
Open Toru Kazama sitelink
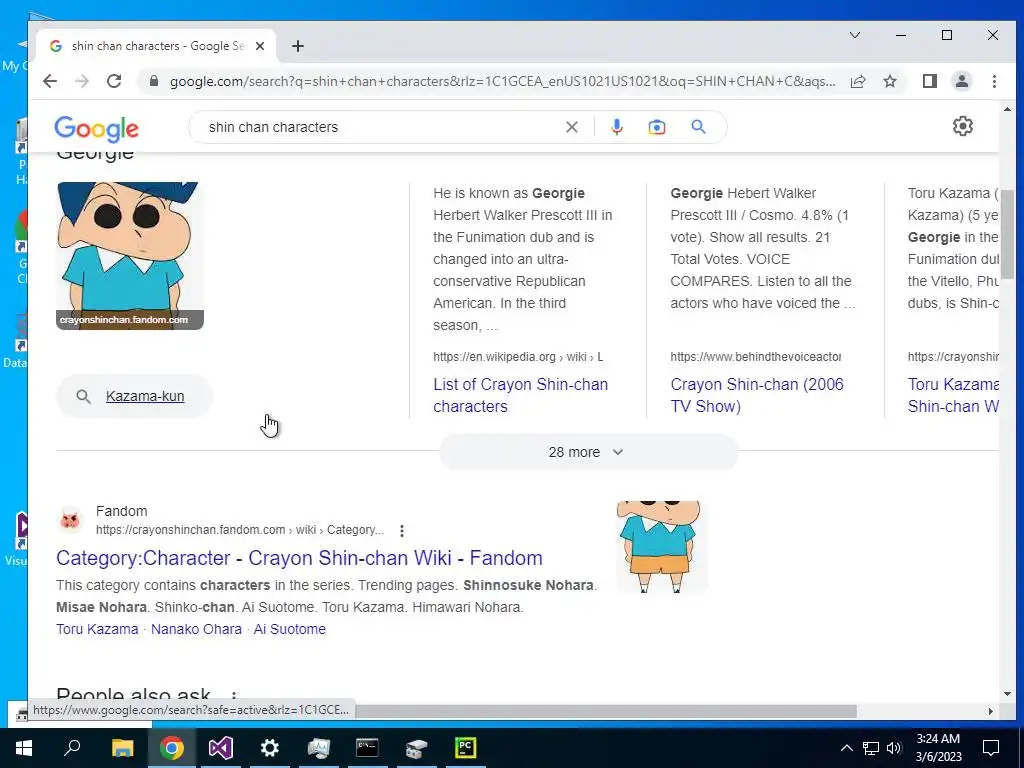pos(97,629)
